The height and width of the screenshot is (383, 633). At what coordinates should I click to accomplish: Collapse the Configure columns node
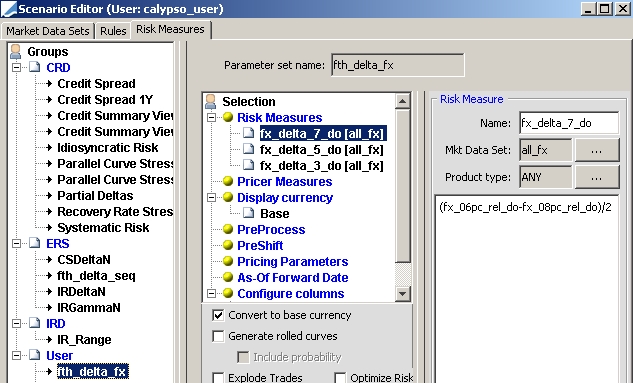(212, 293)
